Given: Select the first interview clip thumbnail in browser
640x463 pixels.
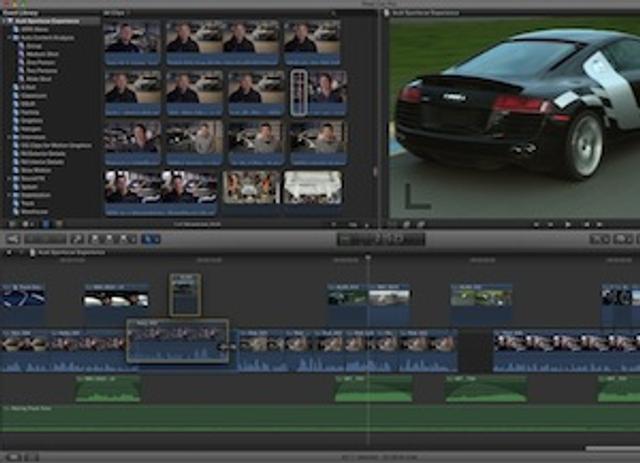Looking at the screenshot, I should pyautogui.click(x=132, y=42).
